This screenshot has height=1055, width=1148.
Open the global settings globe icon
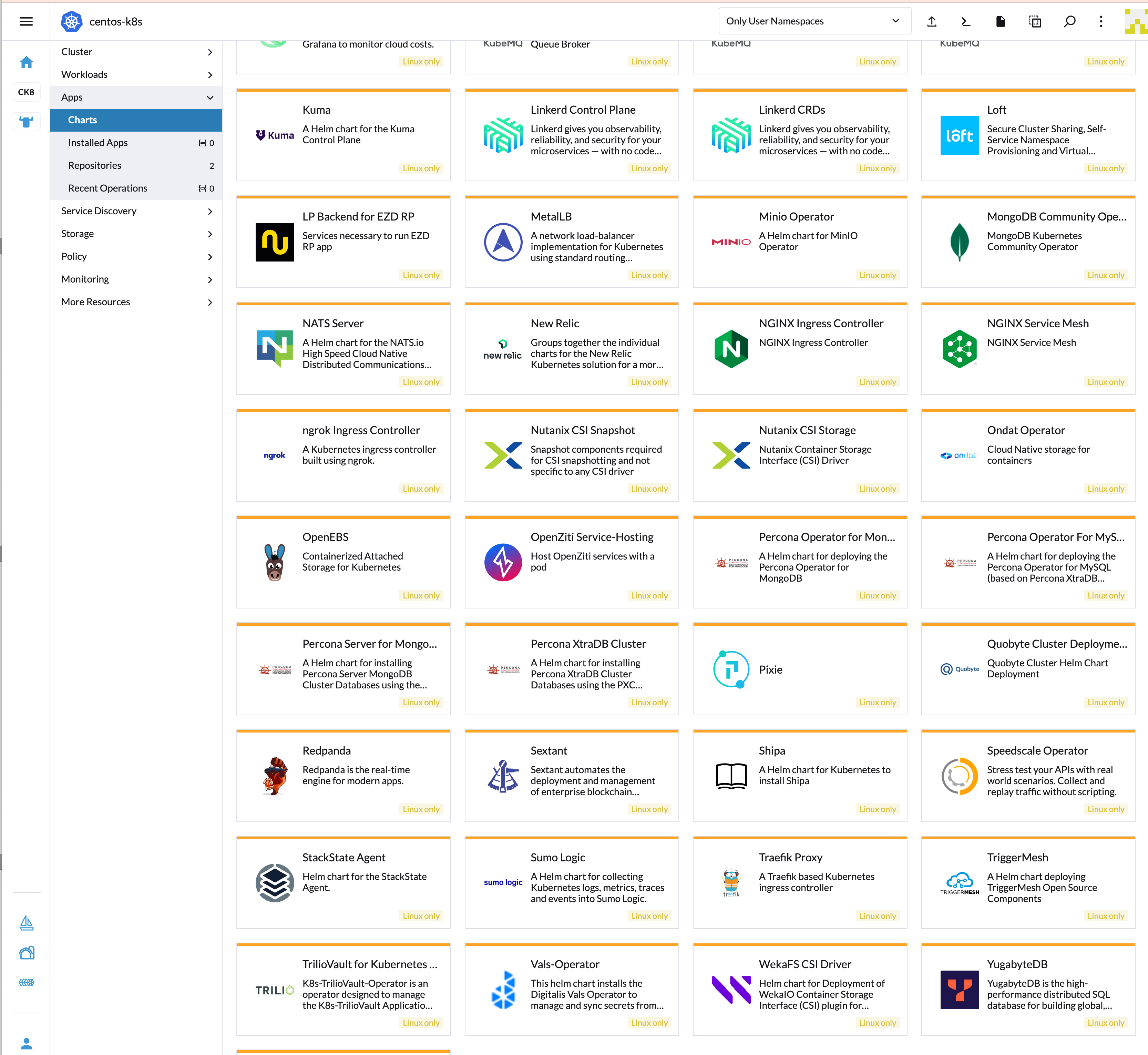[26, 982]
